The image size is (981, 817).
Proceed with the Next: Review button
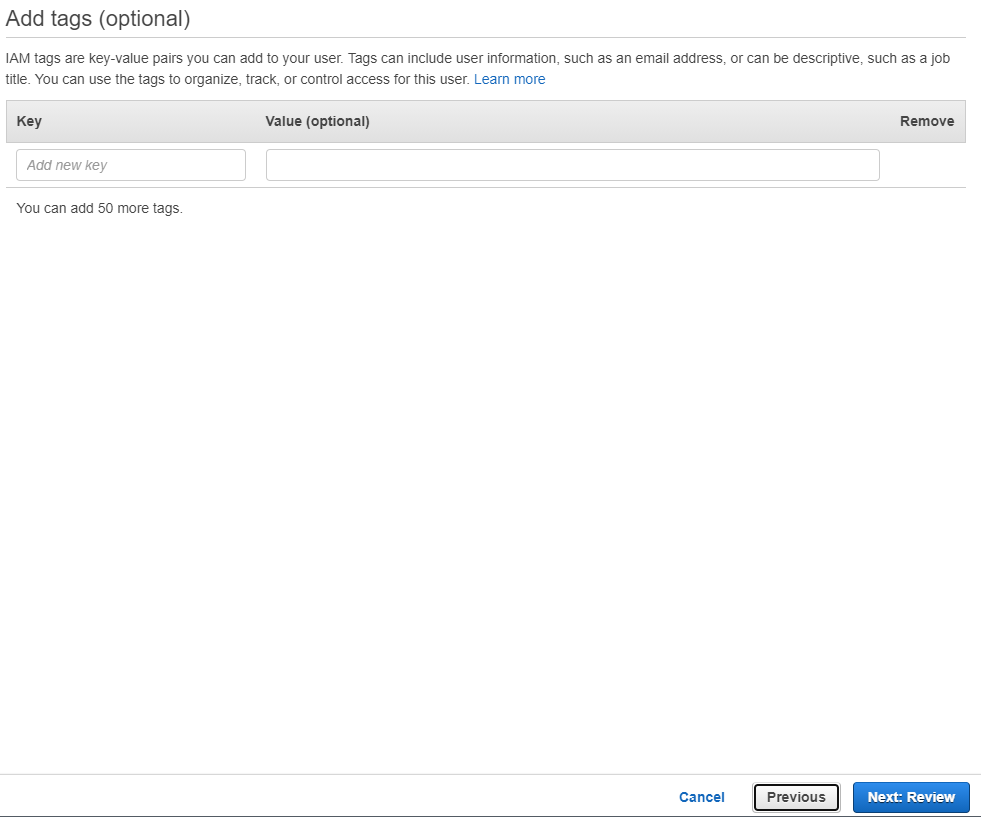(911, 797)
